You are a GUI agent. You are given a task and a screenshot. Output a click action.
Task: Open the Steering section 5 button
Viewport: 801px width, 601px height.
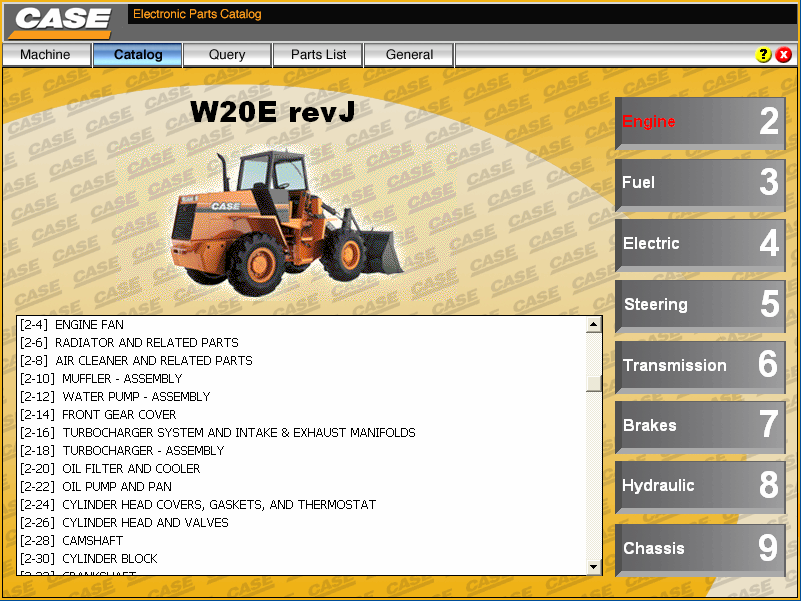coord(700,306)
